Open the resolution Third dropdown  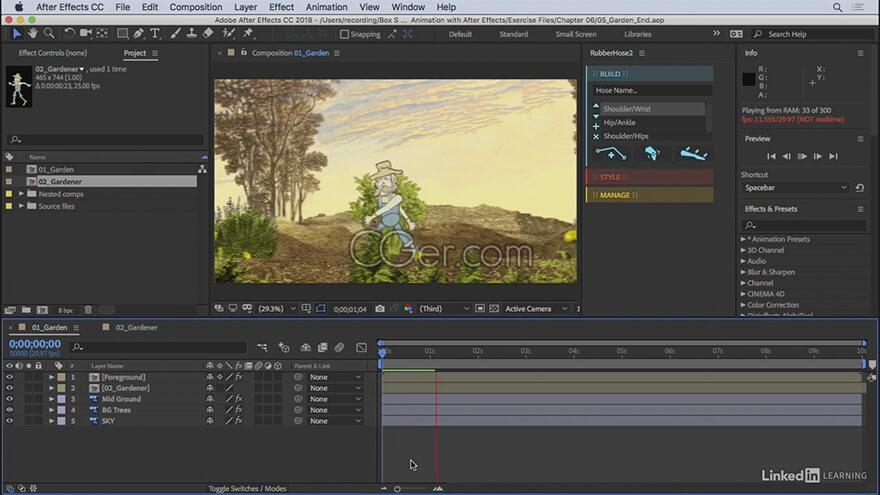point(444,309)
